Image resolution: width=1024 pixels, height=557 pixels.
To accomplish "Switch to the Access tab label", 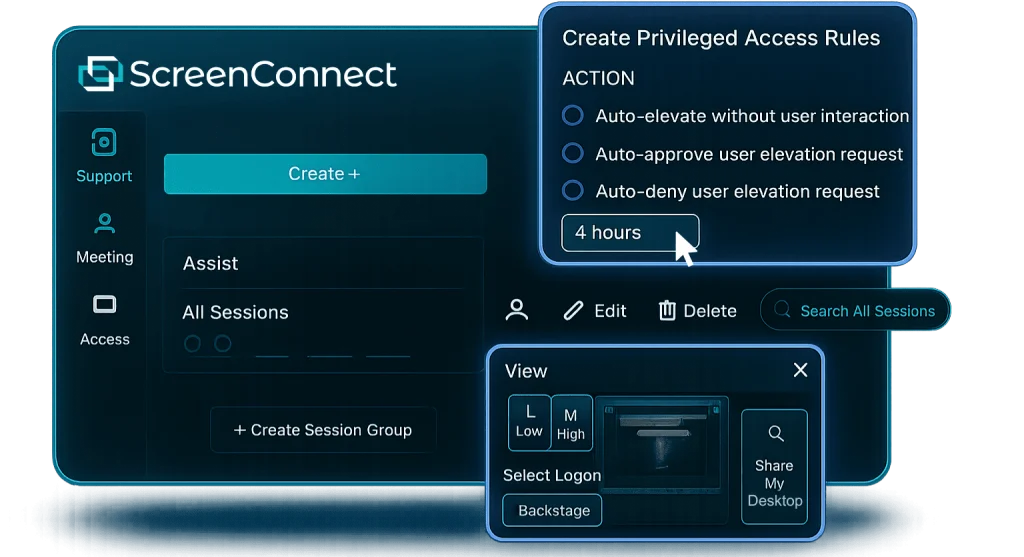I will (104, 340).
